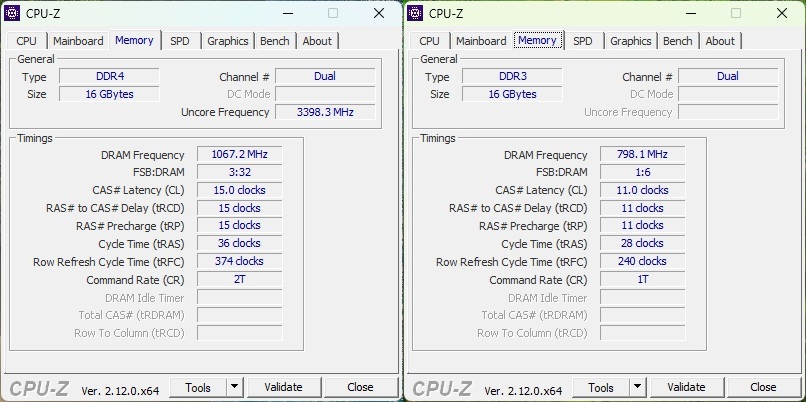Expand Tools dropdown arrow in left DDR4 window
806x402 pixels.
(x=234, y=387)
